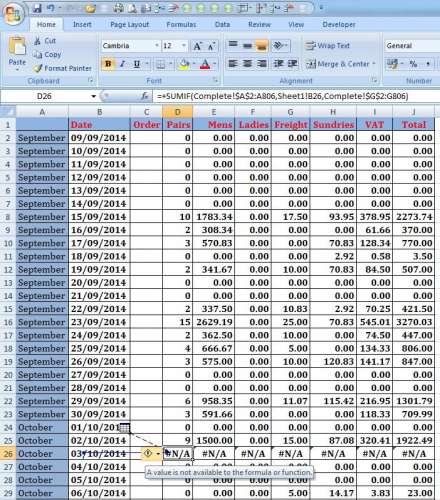Decrease font size with Shrink Font
440x500 pixels.
point(211,46)
